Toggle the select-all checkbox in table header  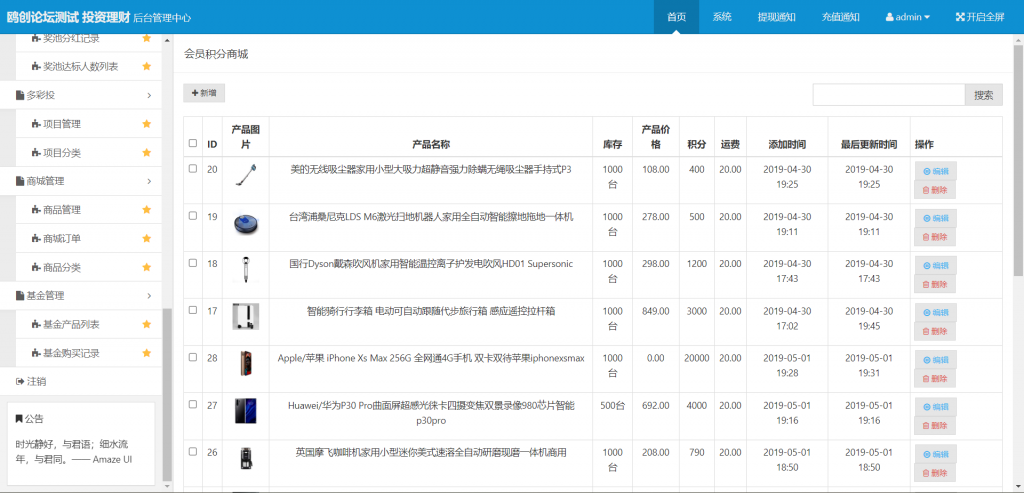(193, 143)
